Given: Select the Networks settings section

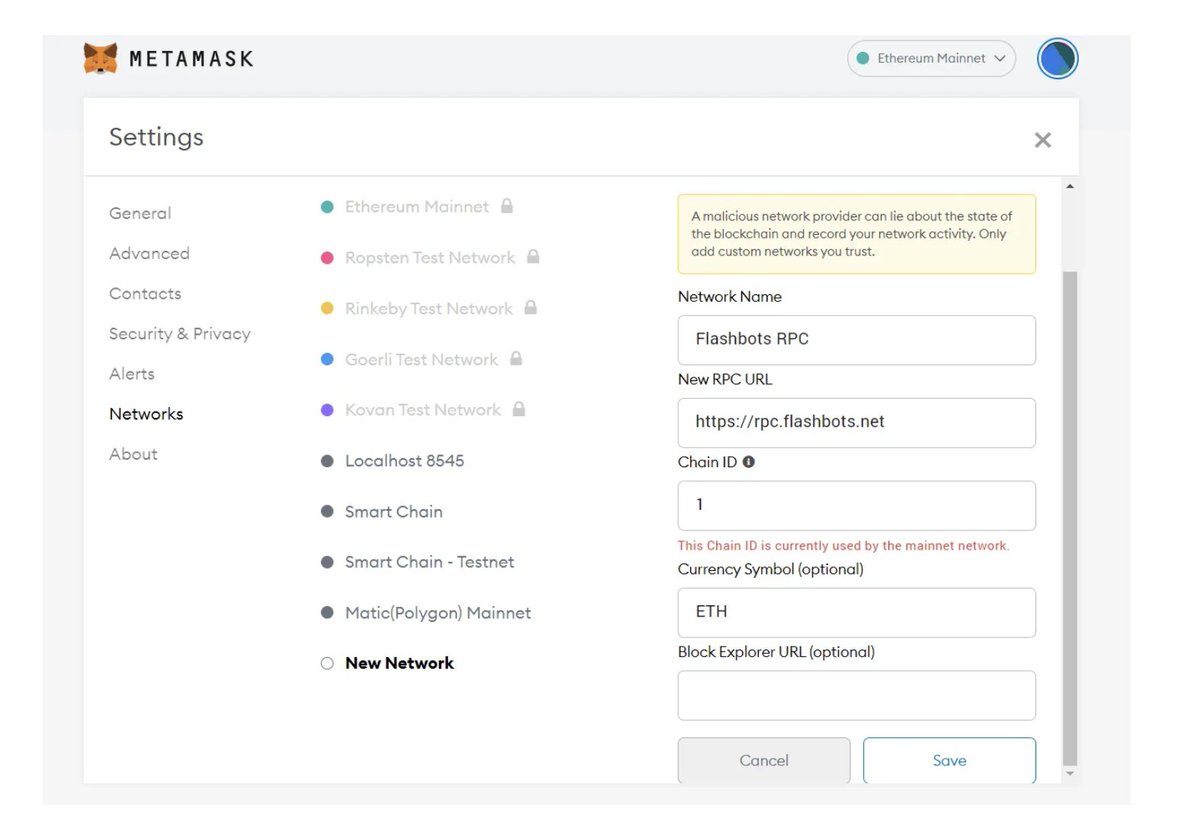Looking at the screenshot, I should click(146, 414).
